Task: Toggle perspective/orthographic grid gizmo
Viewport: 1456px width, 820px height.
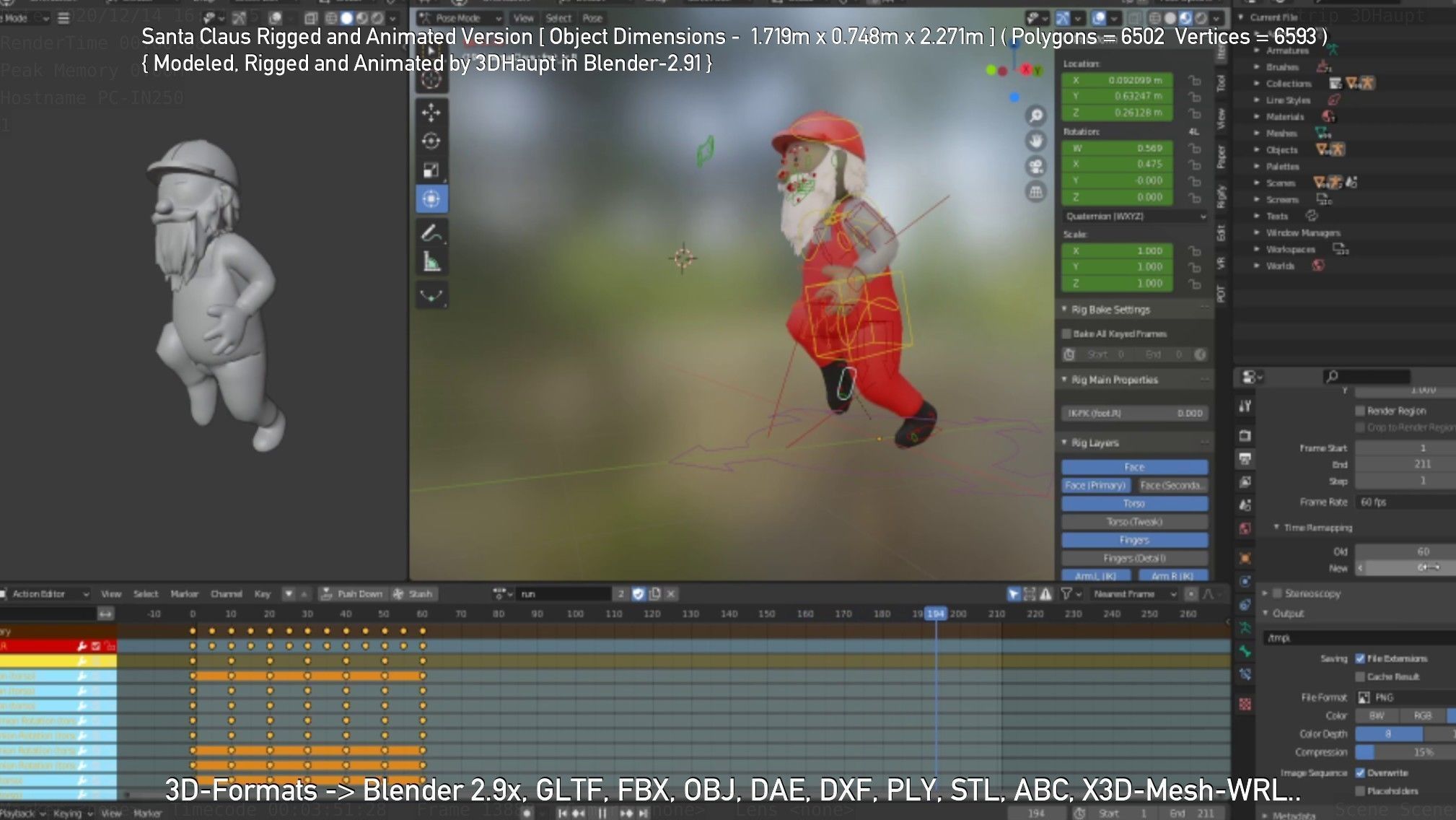Action: coord(1036,192)
